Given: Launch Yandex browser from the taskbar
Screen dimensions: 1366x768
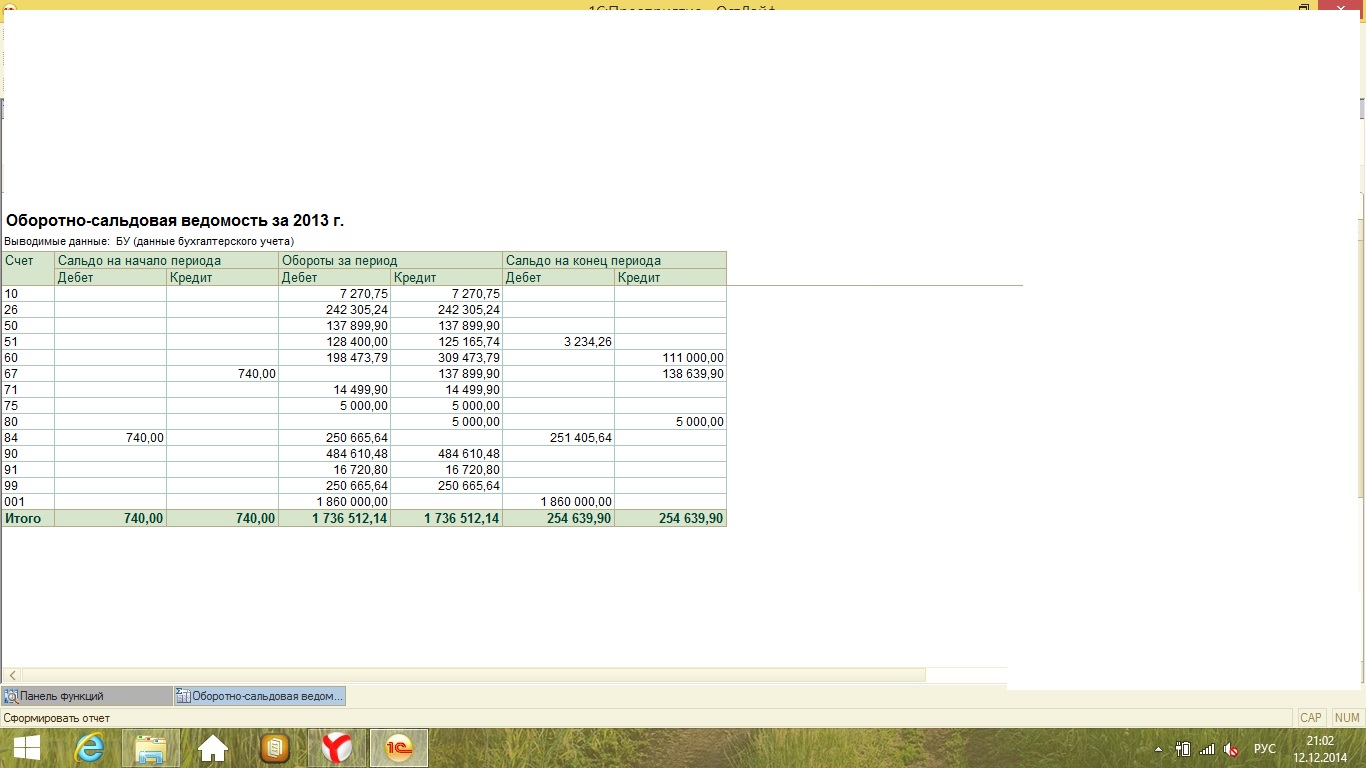Looking at the screenshot, I should point(337,748).
